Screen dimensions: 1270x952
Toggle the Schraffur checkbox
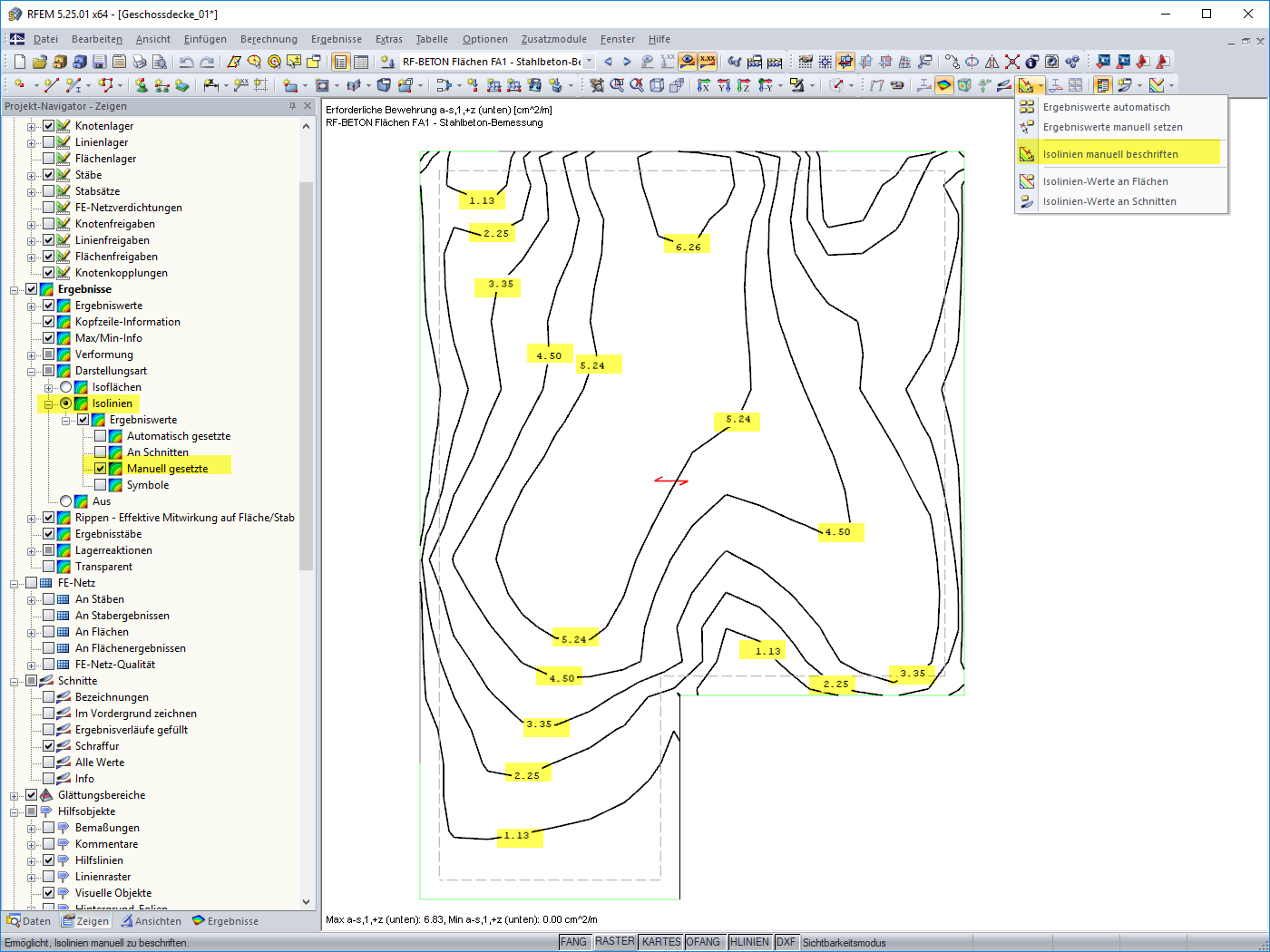[x=49, y=746]
